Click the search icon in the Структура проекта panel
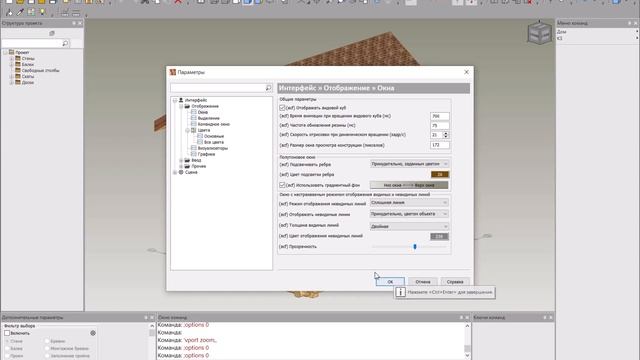The height and width of the screenshot is (360, 640). 65,43
